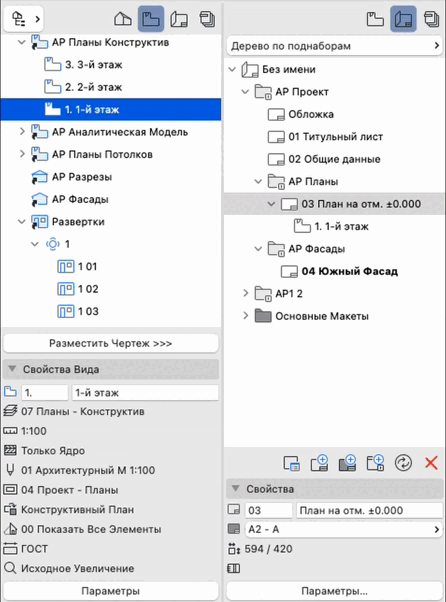Click layout name field 'План на отм. ±0.000'

pos(370,510)
